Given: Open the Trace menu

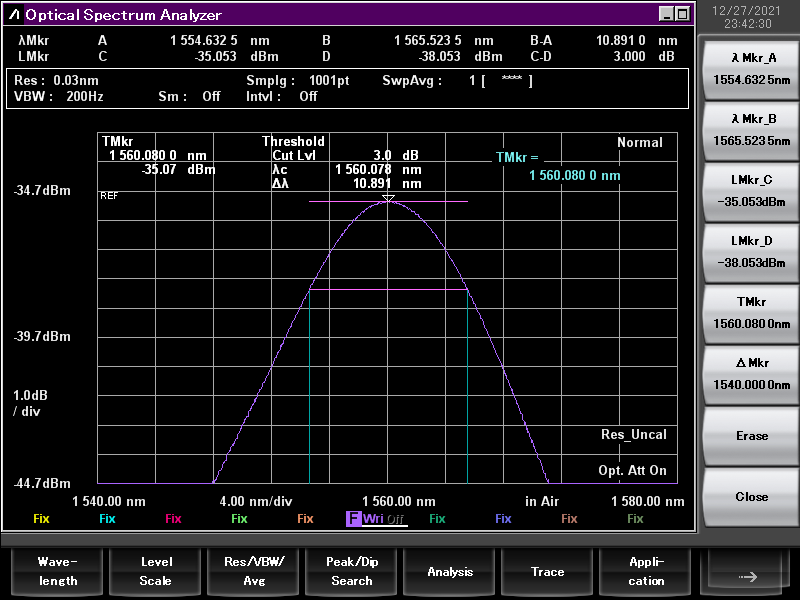Looking at the screenshot, I should (x=547, y=571).
